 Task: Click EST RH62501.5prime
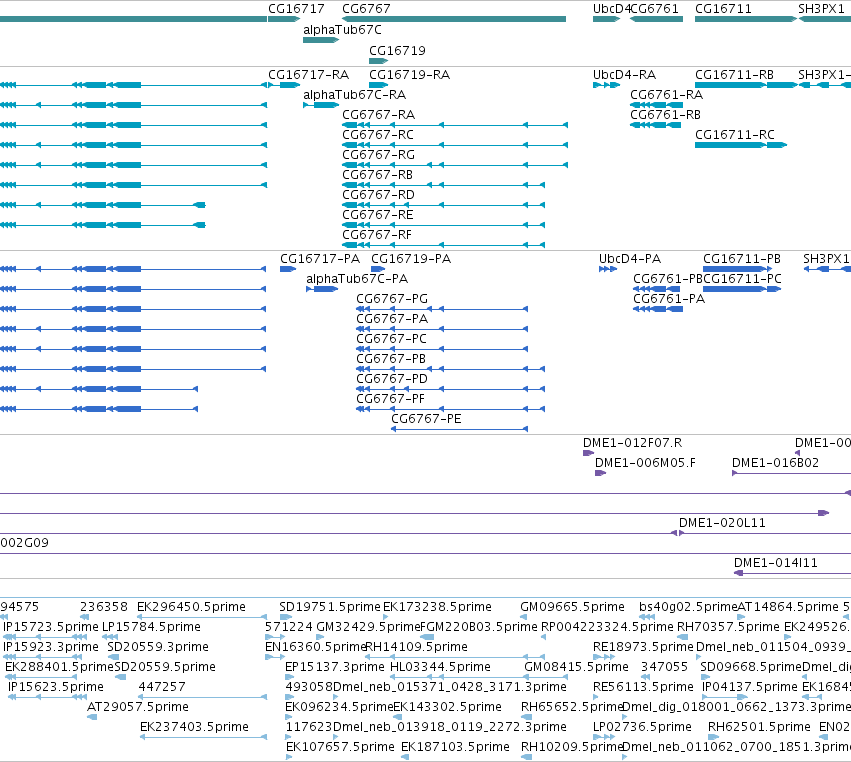[x=713, y=737]
